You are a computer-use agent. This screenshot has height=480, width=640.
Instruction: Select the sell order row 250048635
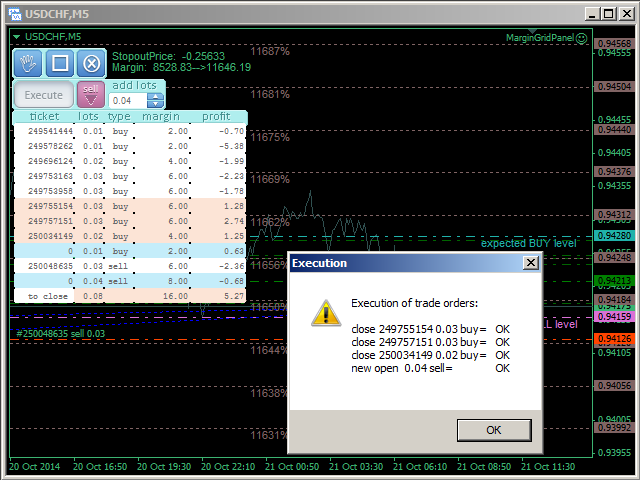pos(50,266)
